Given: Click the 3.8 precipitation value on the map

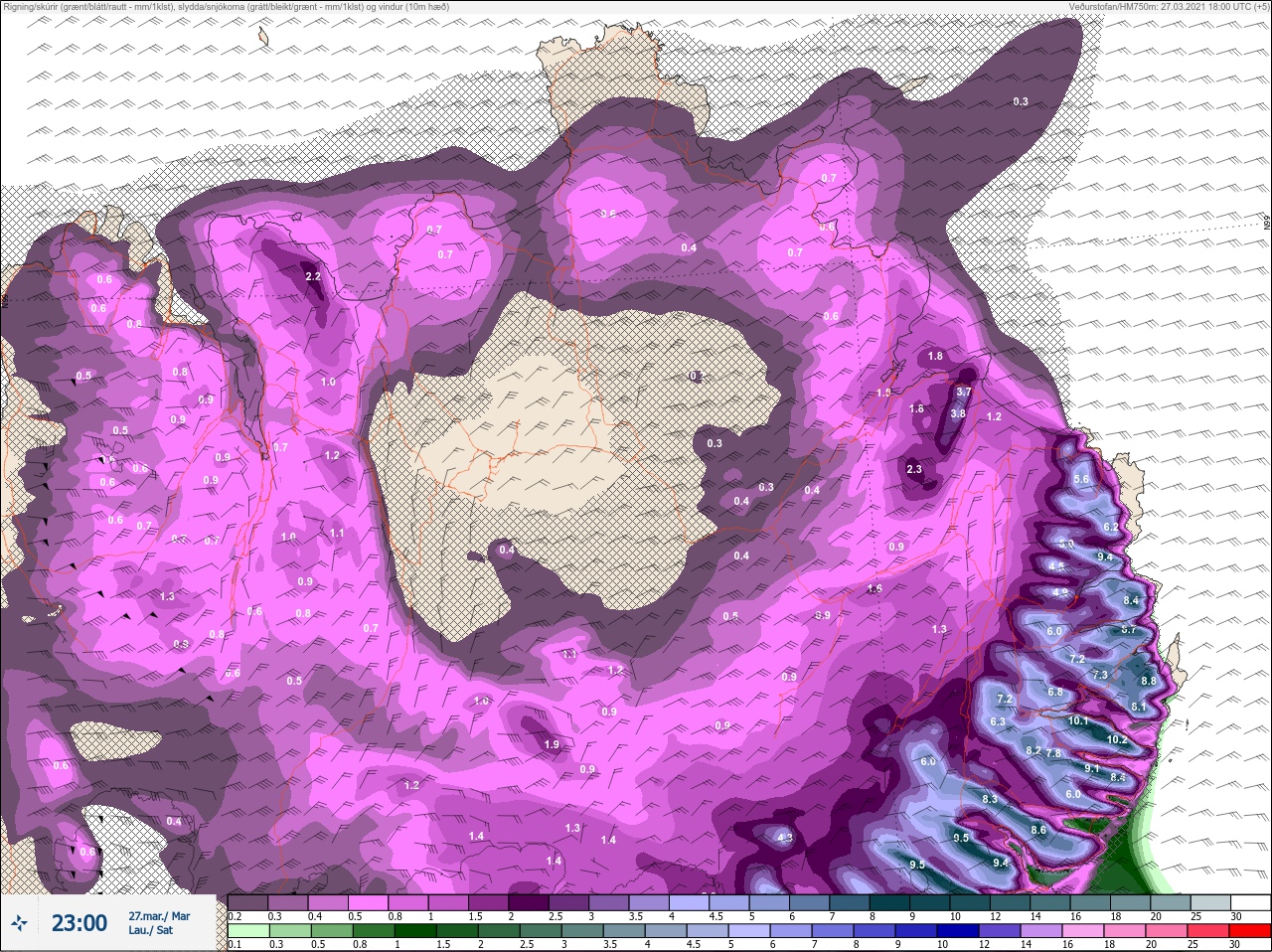Looking at the screenshot, I should coord(958,413).
